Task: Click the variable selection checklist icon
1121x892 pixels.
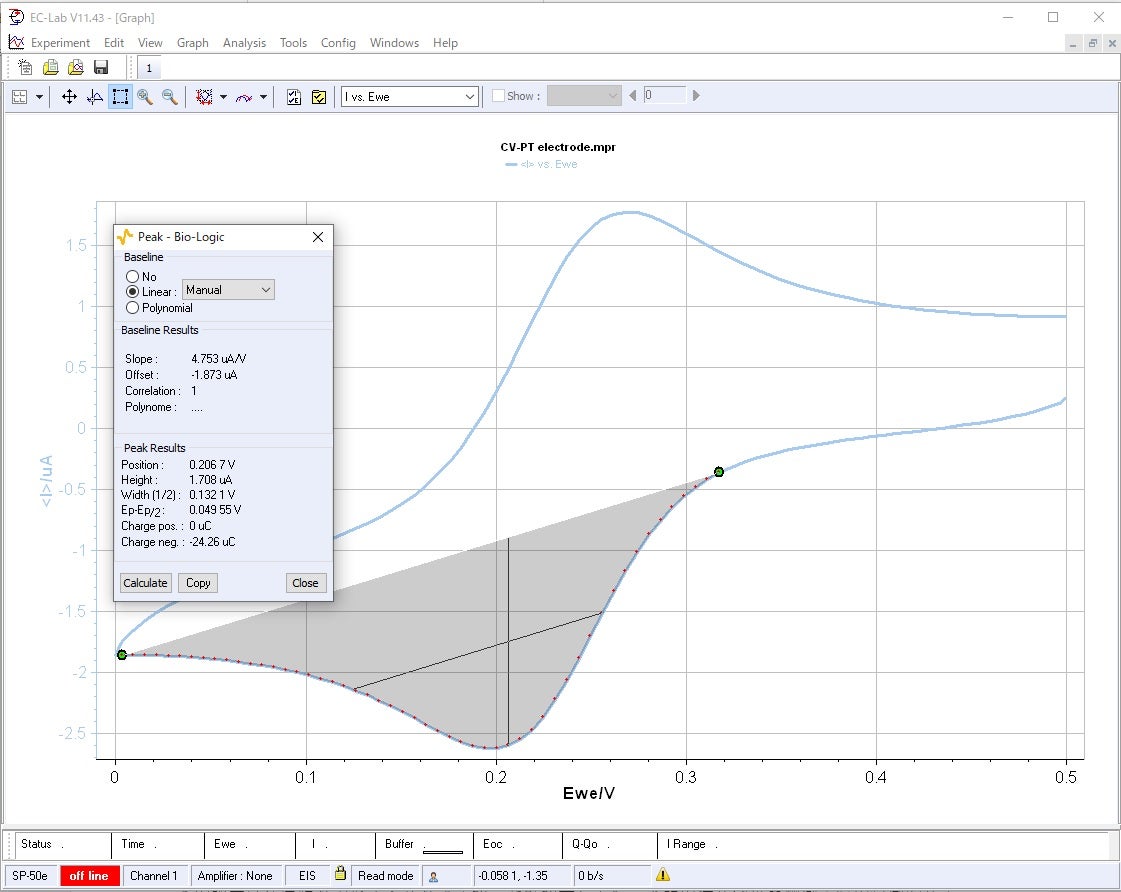Action: point(294,96)
